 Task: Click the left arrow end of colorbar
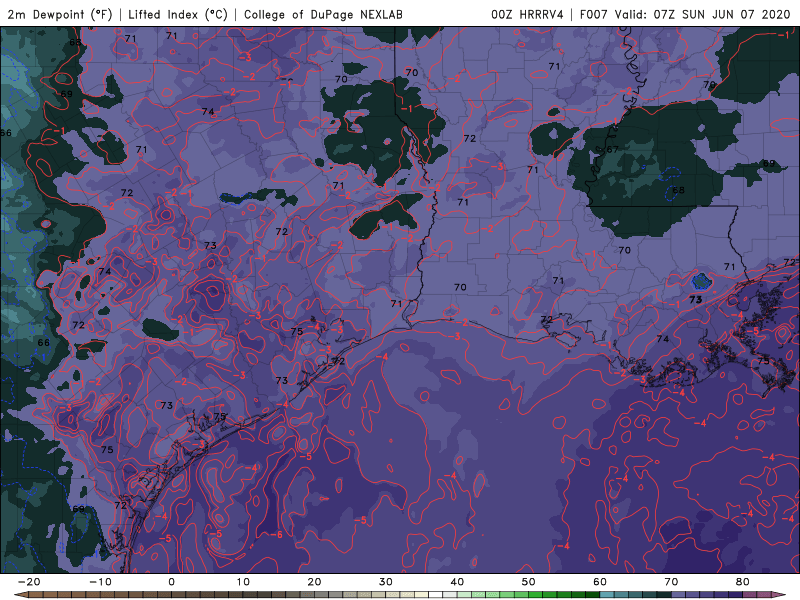pos(20,595)
